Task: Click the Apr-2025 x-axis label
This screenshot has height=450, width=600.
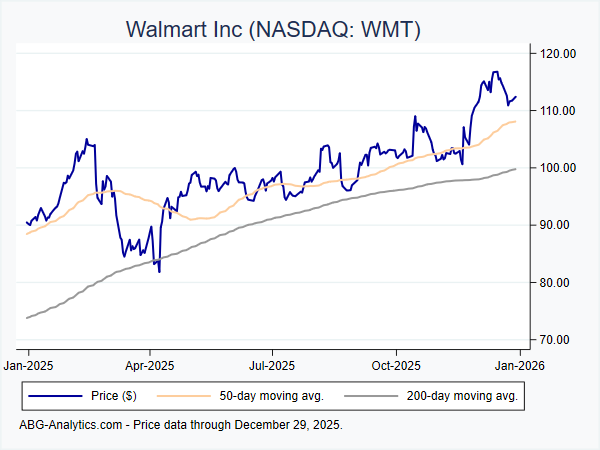Action: 150,364
